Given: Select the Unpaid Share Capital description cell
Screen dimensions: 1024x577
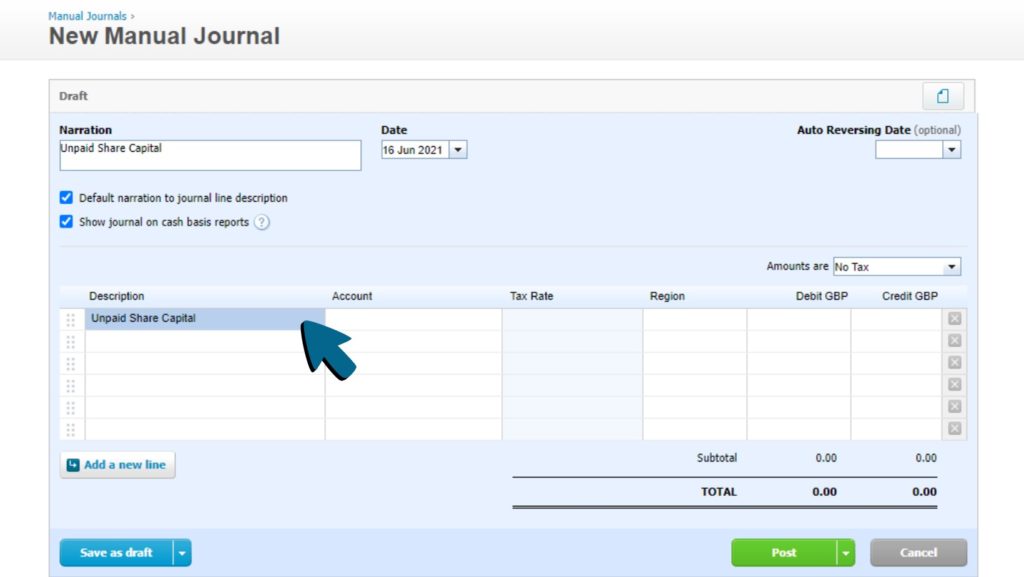Looking at the screenshot, I should coord(205,319).
